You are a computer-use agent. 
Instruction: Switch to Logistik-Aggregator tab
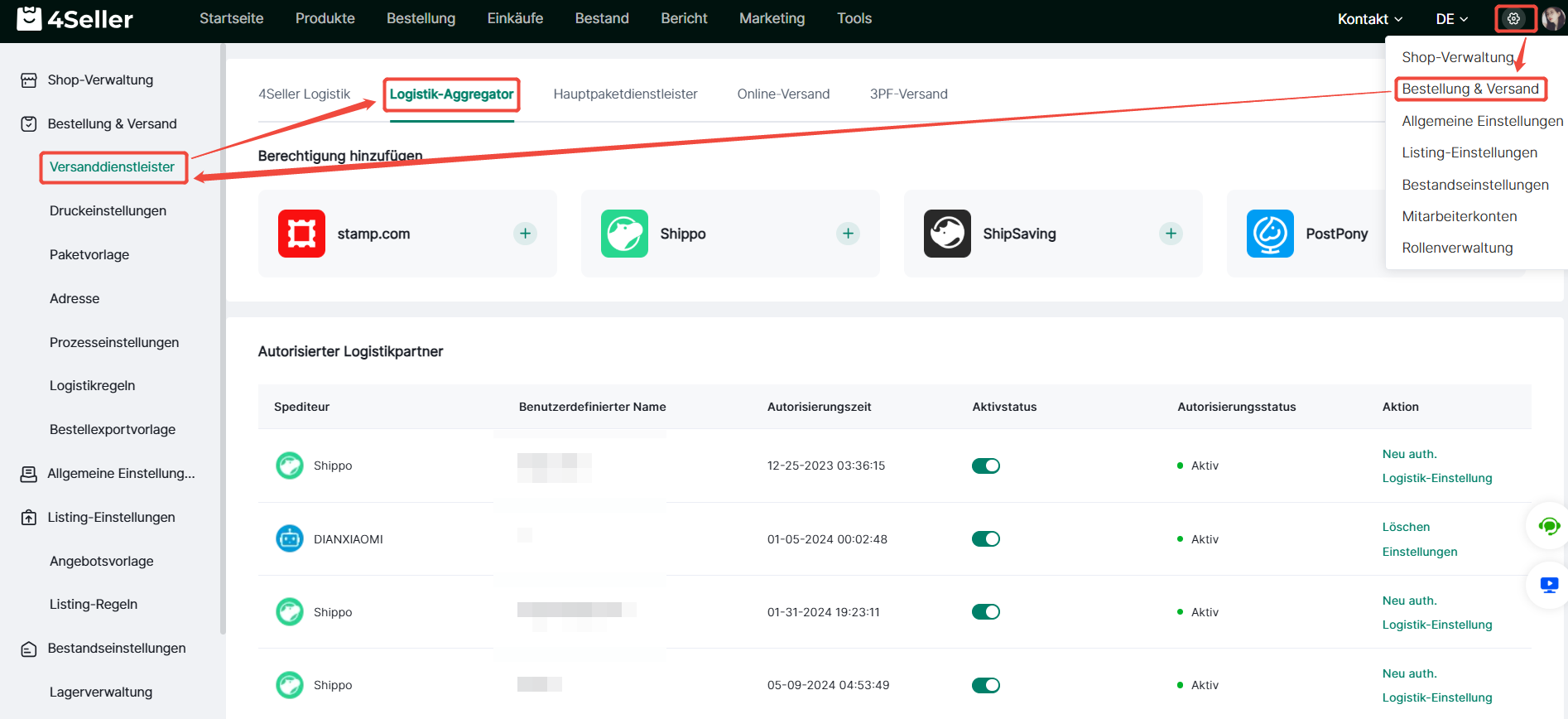tap(452, 94)
